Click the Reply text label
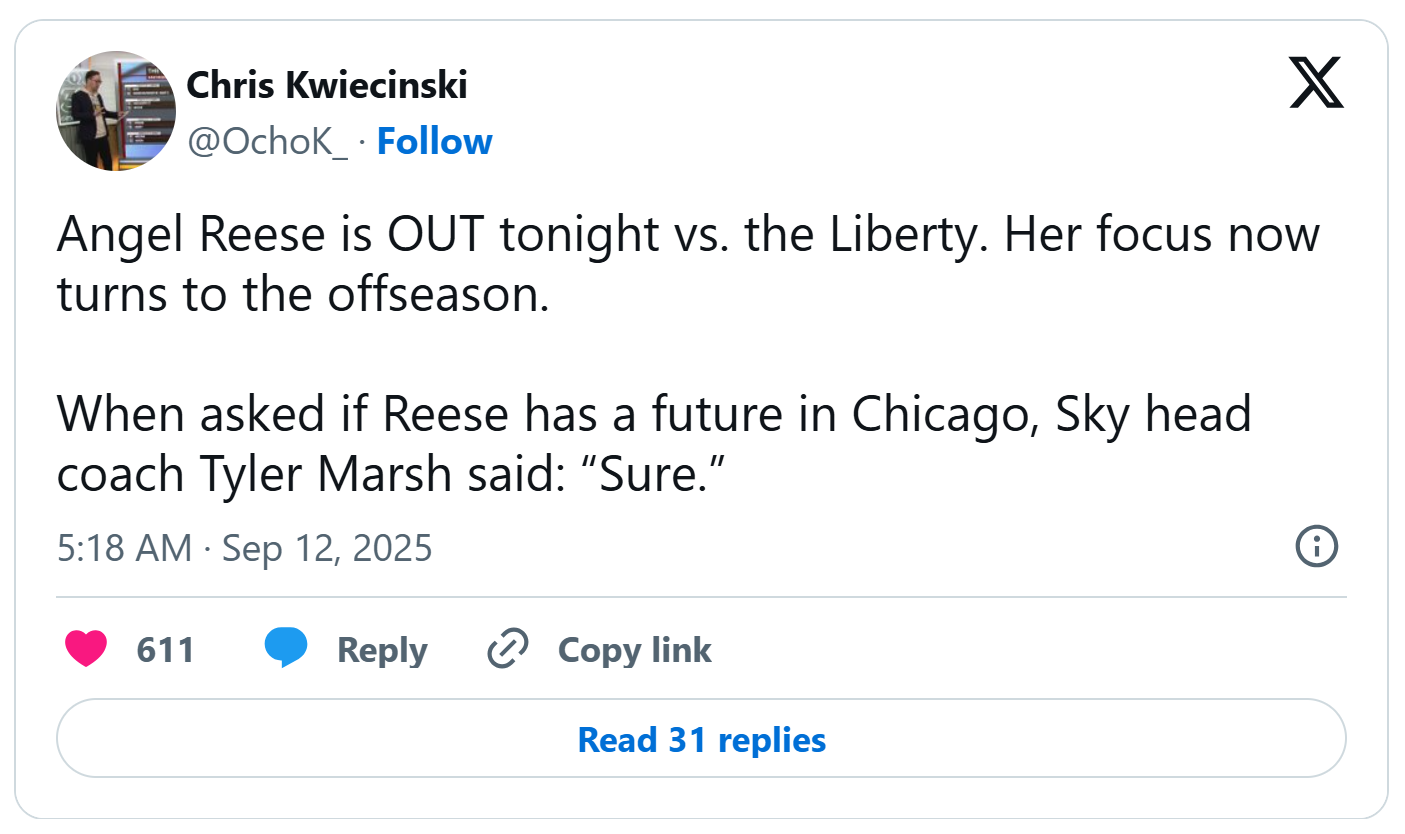1405x834 pixels. click(382, 650)
